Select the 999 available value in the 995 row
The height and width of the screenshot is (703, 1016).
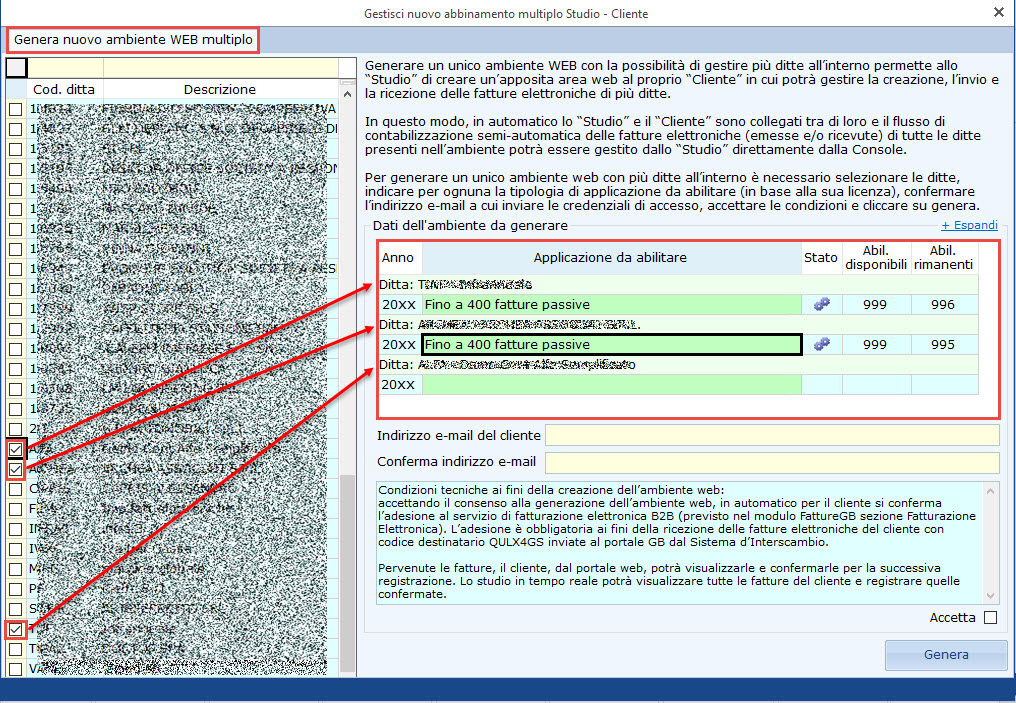point(875,345)
